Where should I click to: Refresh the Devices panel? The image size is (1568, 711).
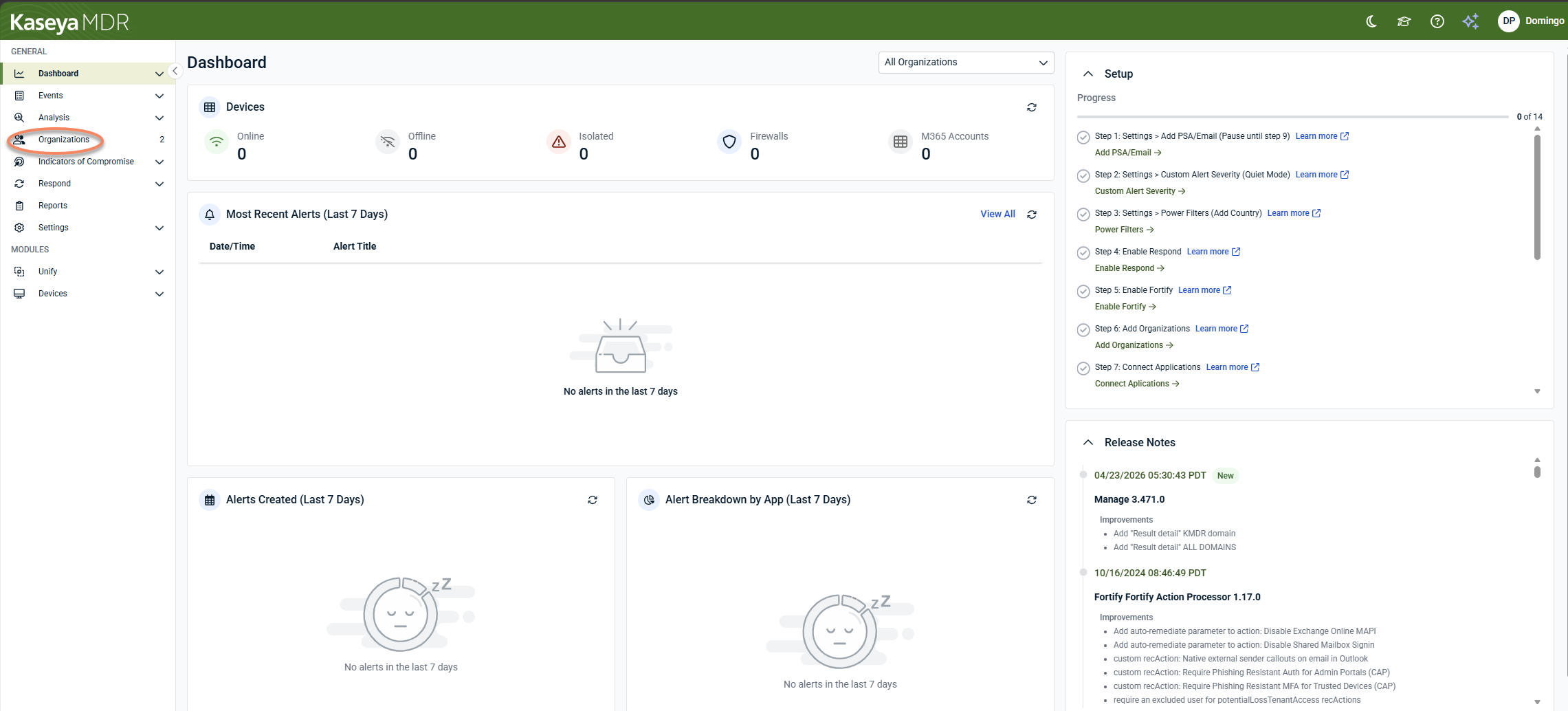(1032, 107)
